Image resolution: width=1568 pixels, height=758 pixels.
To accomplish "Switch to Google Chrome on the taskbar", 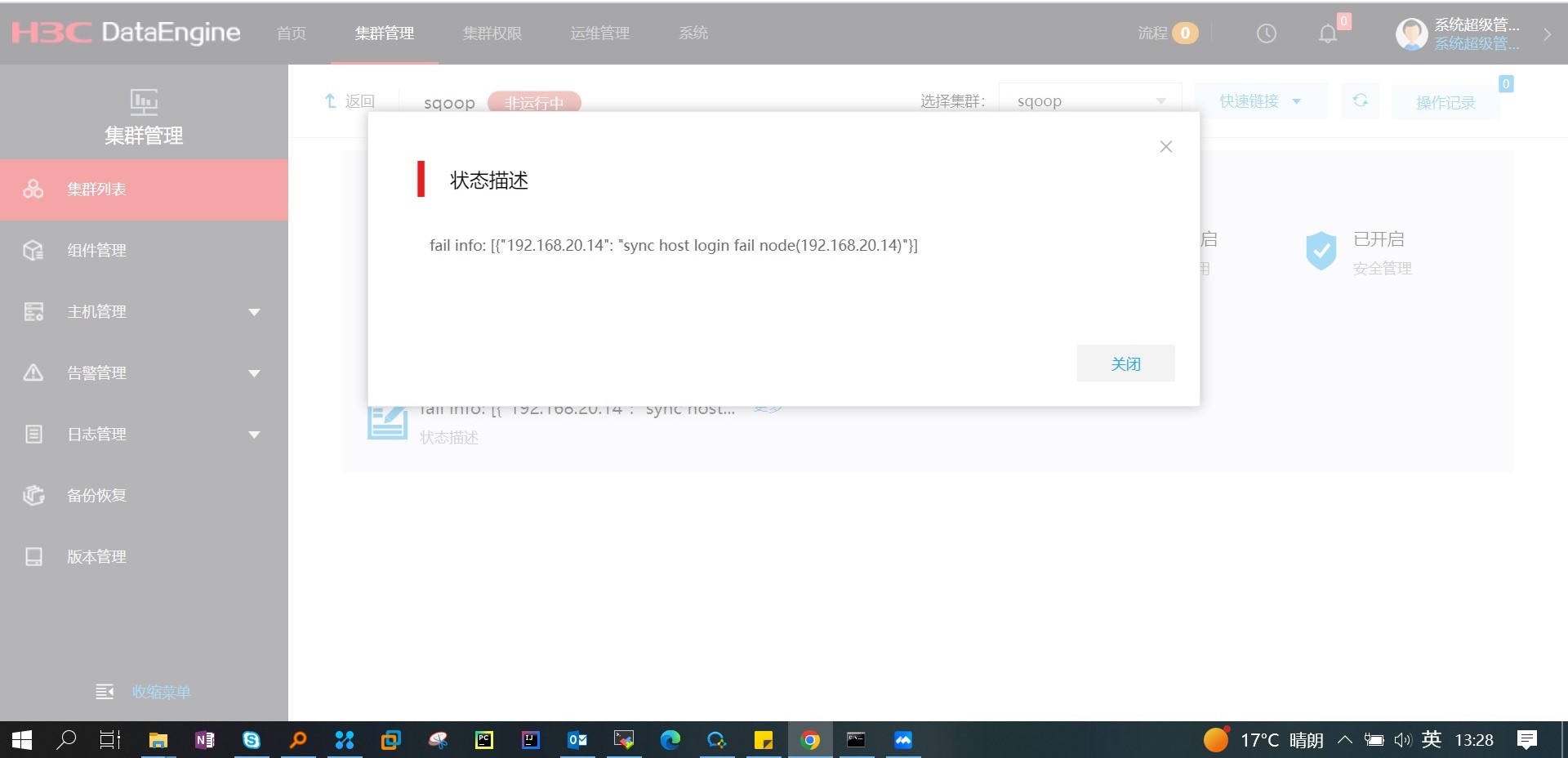I will click(810, 740).
